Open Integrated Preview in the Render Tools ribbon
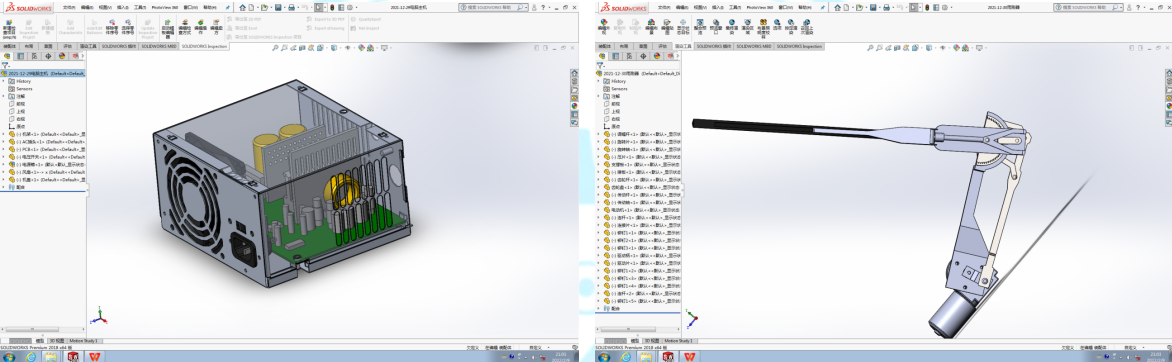The height and width of the screenshot is (362, 1172). (x=700, y=27)
